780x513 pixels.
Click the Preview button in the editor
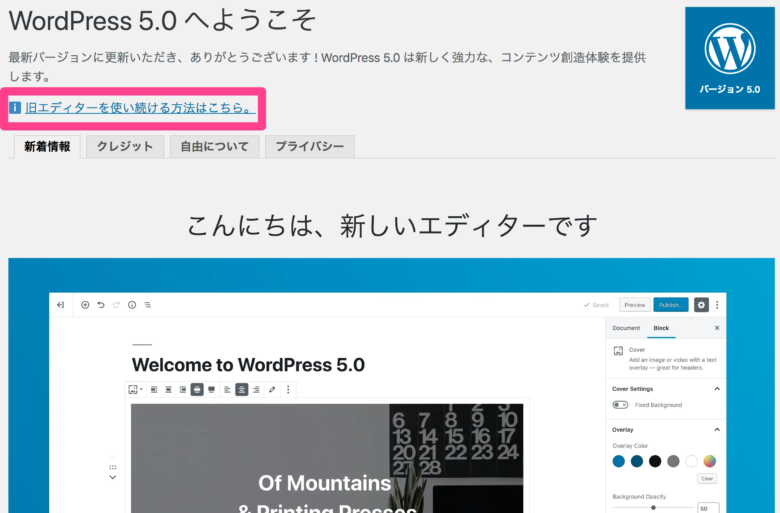click(x=635, y=305)
